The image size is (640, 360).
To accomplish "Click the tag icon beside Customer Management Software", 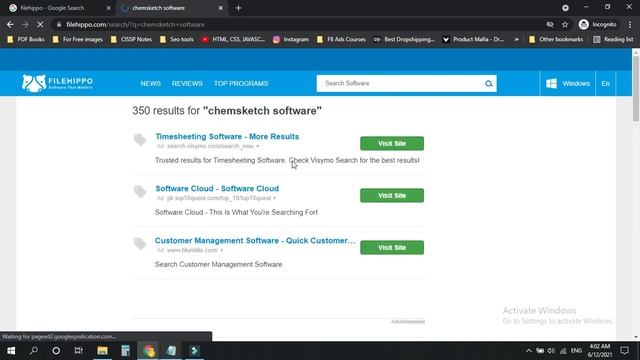I will [140, 244].
